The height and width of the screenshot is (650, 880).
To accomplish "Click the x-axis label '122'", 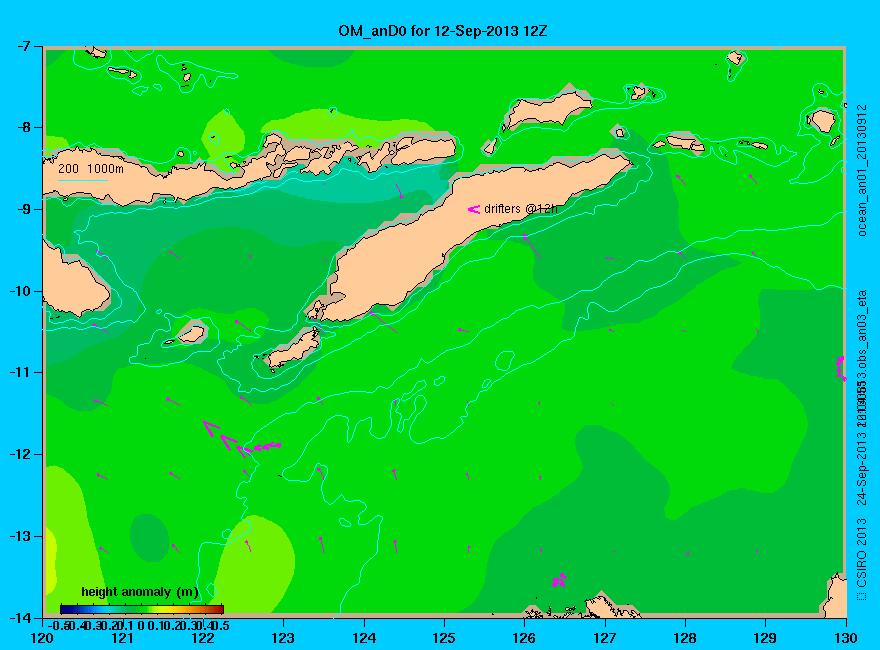I will click(x=203, y=638).
